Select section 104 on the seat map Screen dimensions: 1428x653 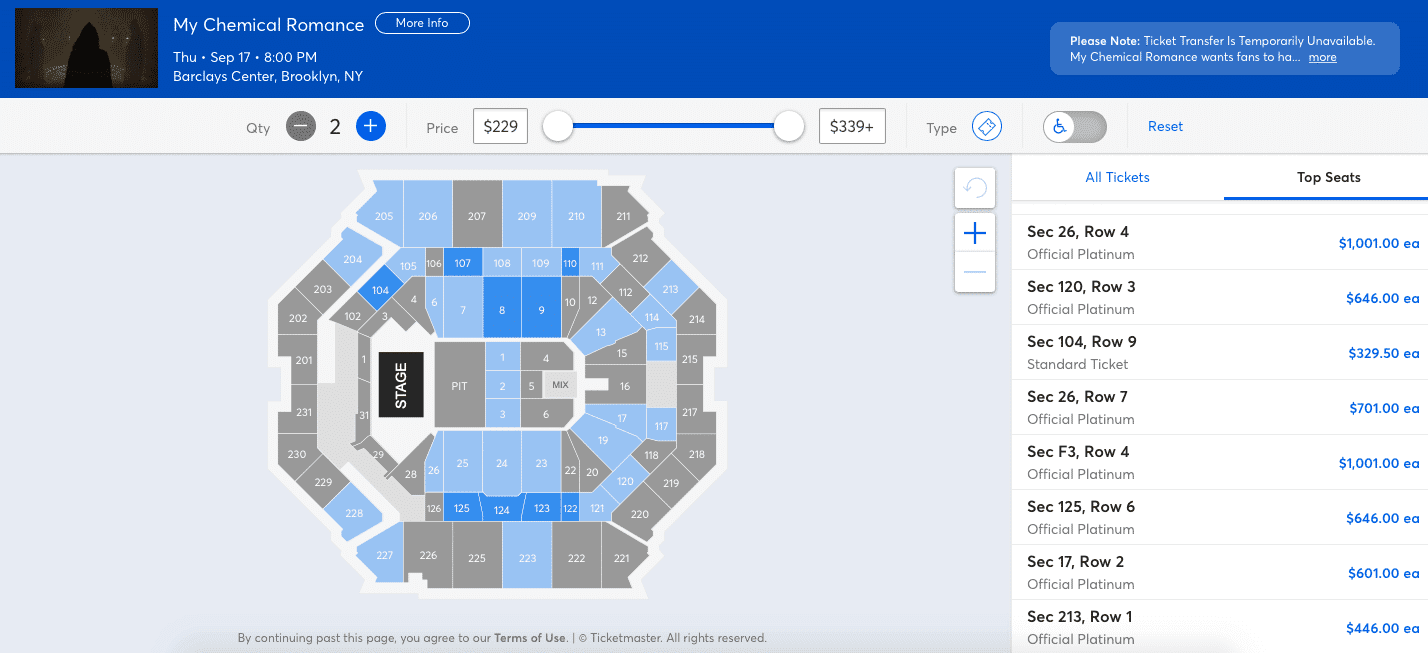coord(380,290)
